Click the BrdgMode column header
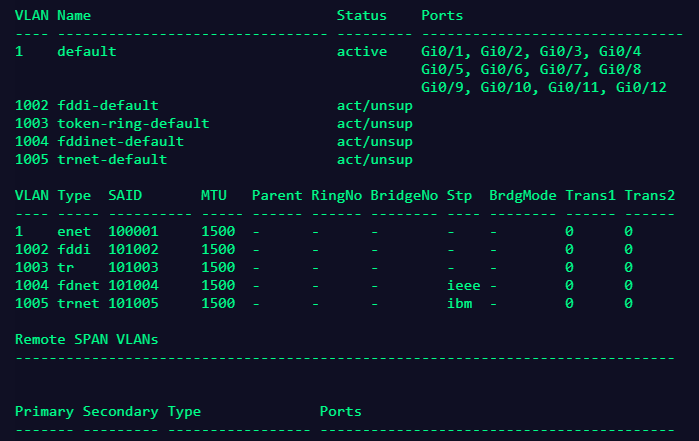 [522, 195]
